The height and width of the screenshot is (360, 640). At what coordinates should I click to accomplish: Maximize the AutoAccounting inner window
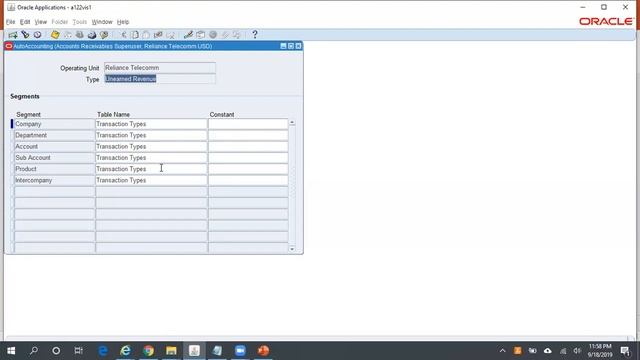coord(291,46)
